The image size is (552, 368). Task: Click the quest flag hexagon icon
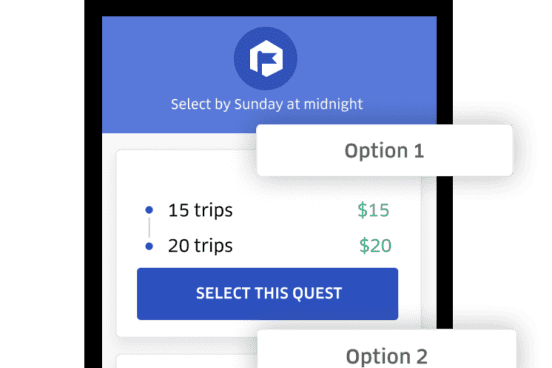point(266,58)
